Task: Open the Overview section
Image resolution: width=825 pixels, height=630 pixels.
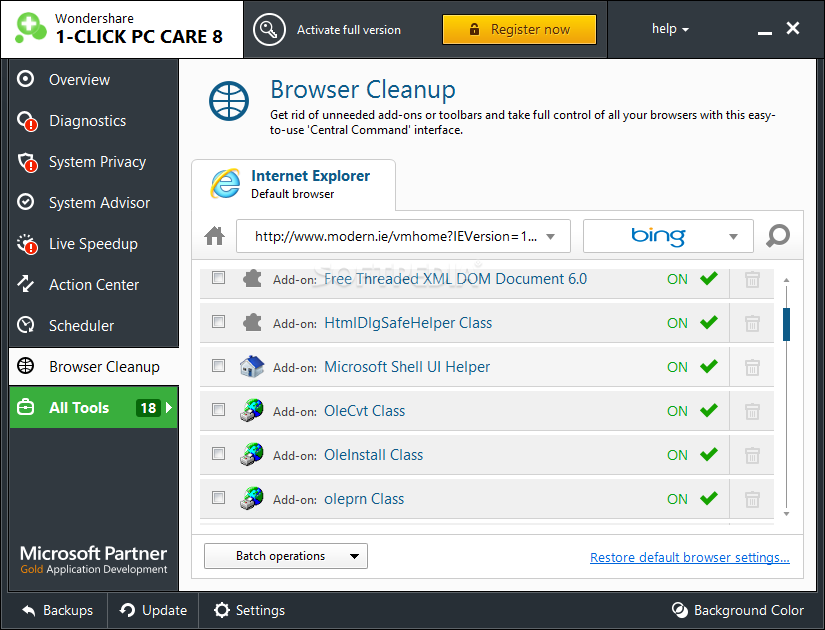Action: click(x=94, y=79)
